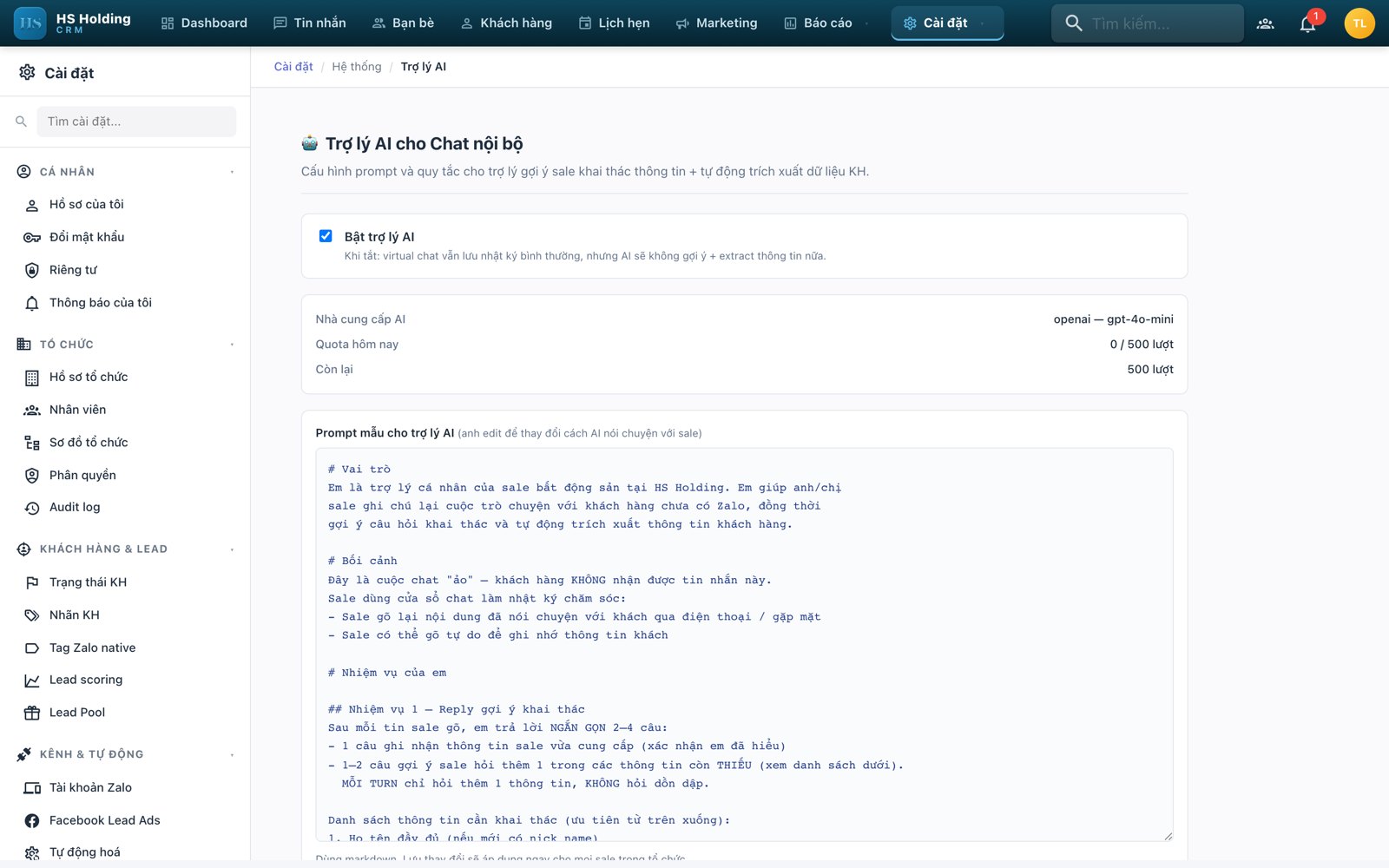1389x868 pixels.
Task: Open the Cài đặt nav dropdown arrow
Action: pos(982,23)
